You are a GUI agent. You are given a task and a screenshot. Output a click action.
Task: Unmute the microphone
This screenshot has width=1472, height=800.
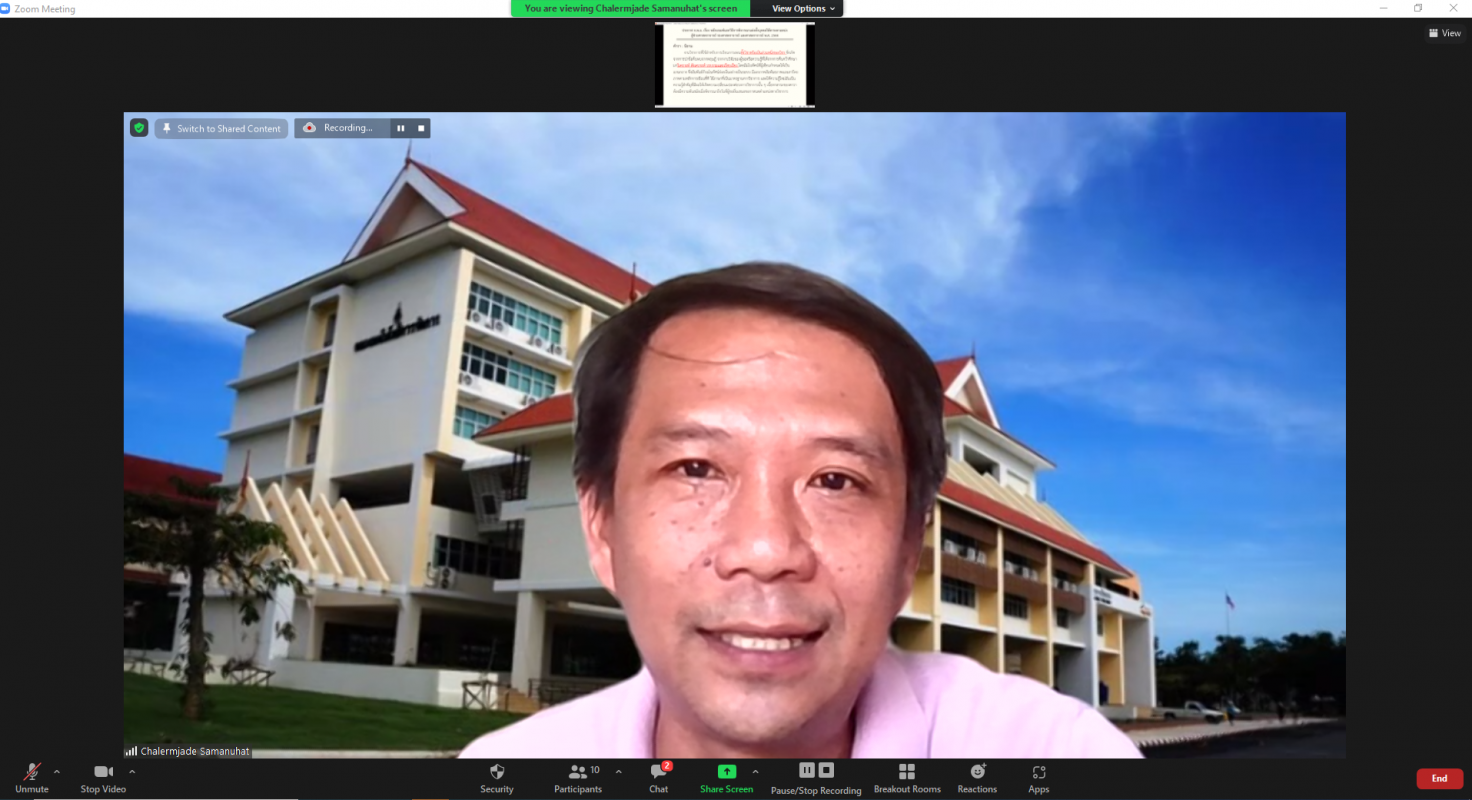point(31,777)
